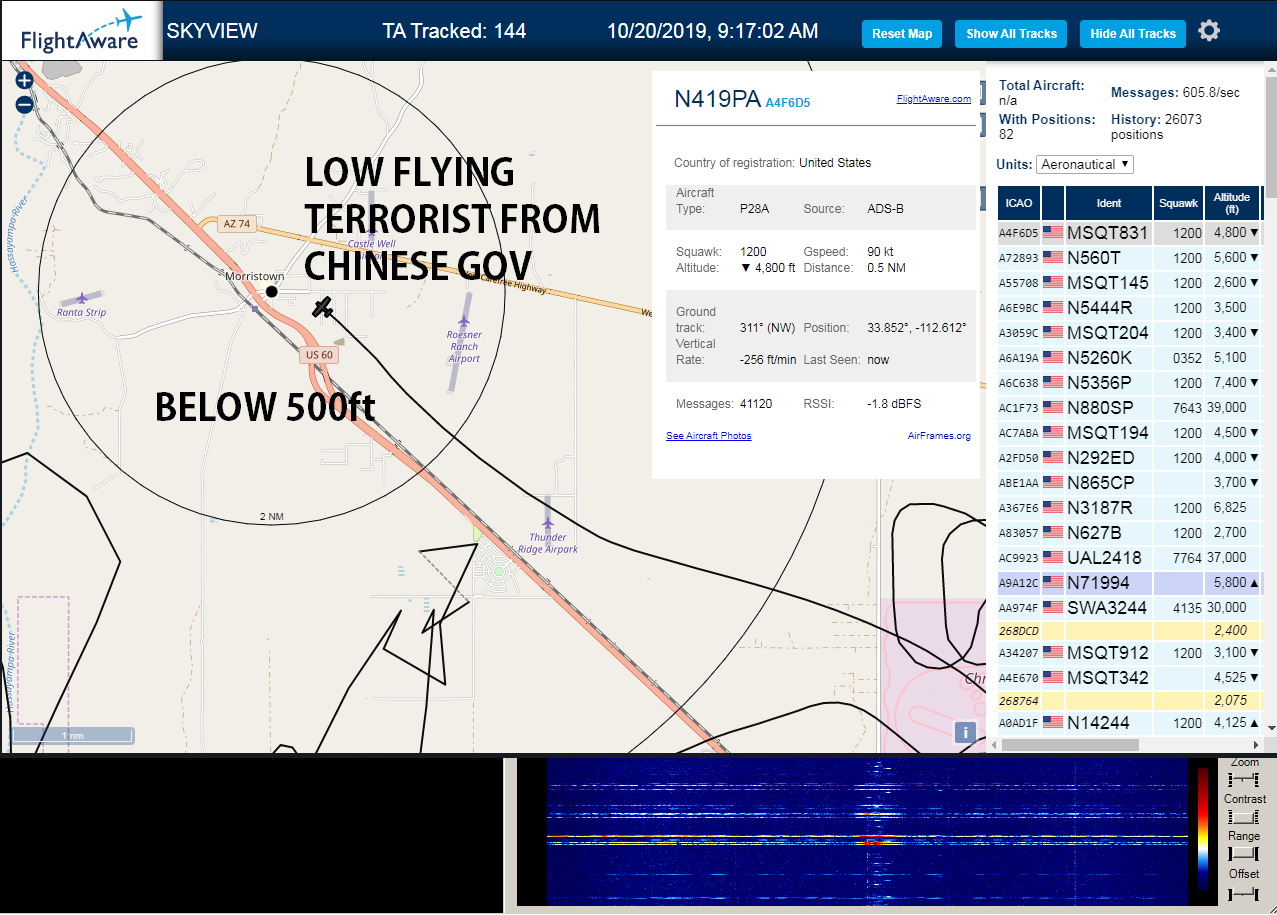The width and height of the screenshot is (1277, 915).
Task: Click the flag icon in MSQT831 row
Action: click(x=1053, y=233)
